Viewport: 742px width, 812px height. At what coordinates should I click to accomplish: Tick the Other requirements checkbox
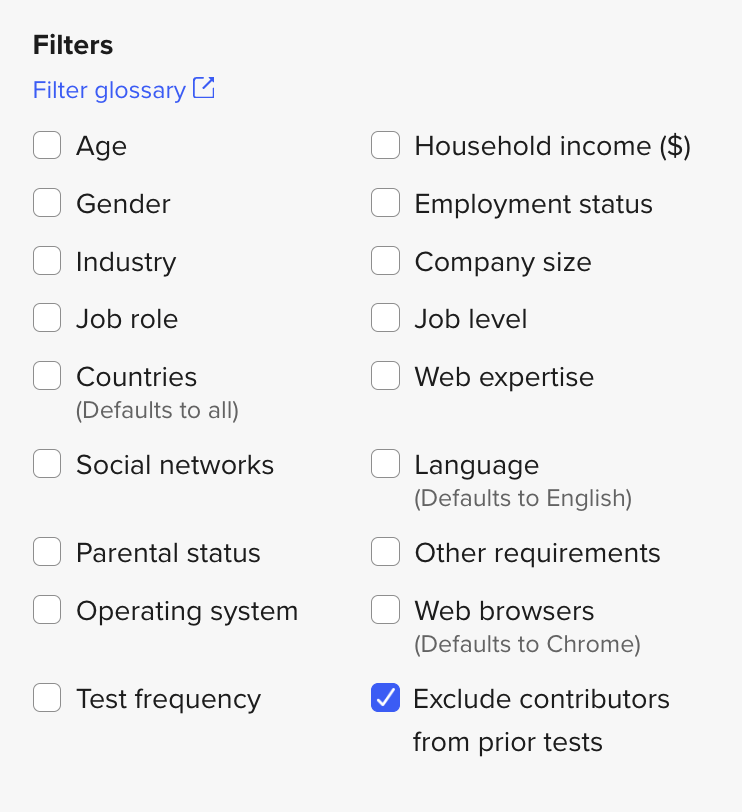pos(385,553)
